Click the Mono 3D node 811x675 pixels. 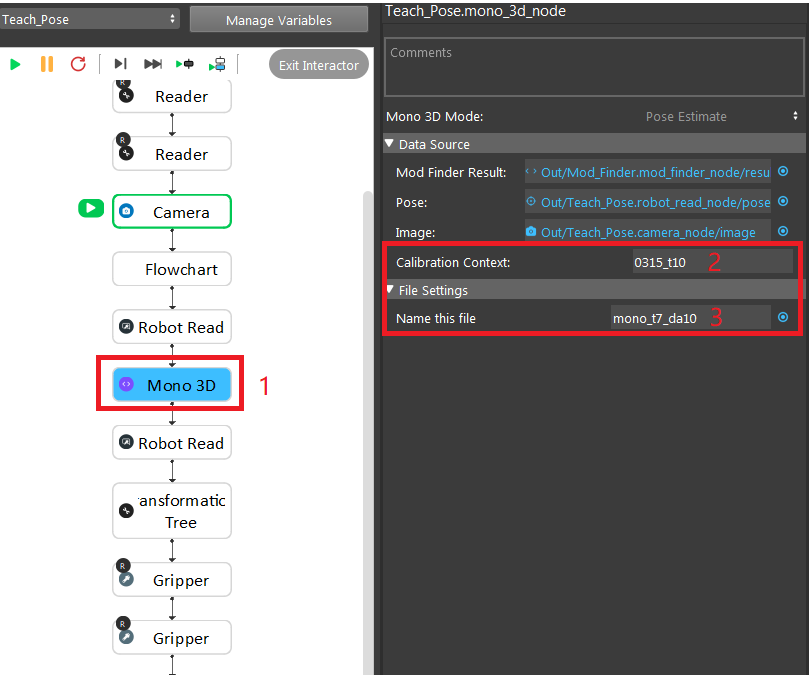point(172,385)
